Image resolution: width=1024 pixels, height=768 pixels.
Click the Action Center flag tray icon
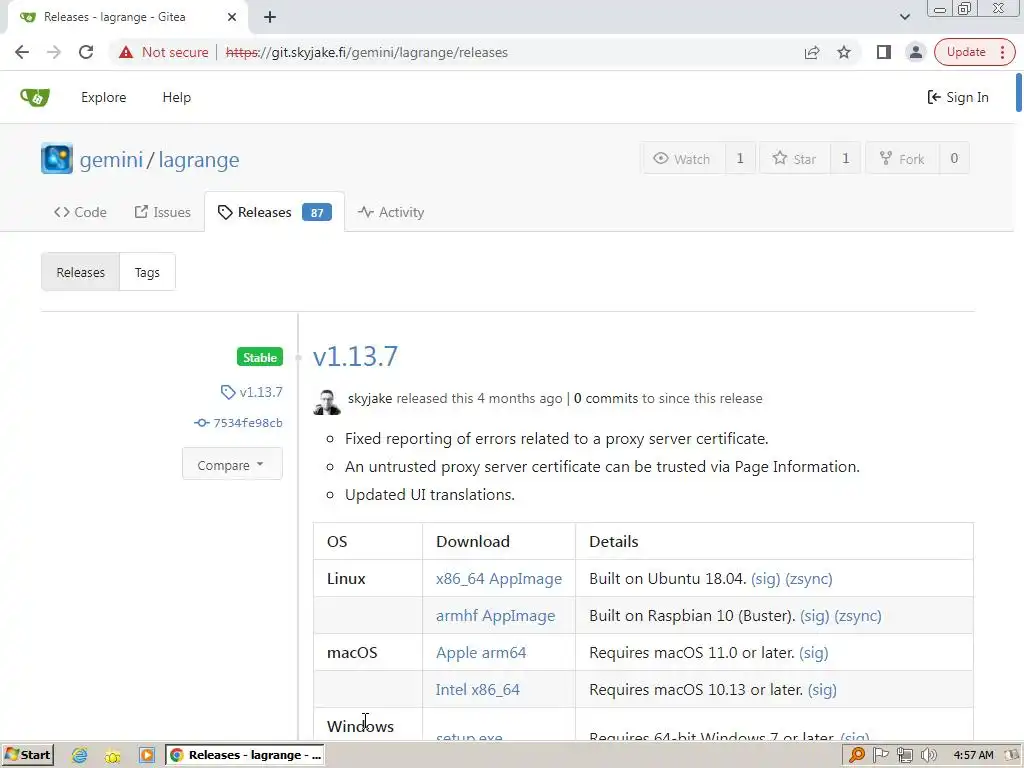point(880,755)
